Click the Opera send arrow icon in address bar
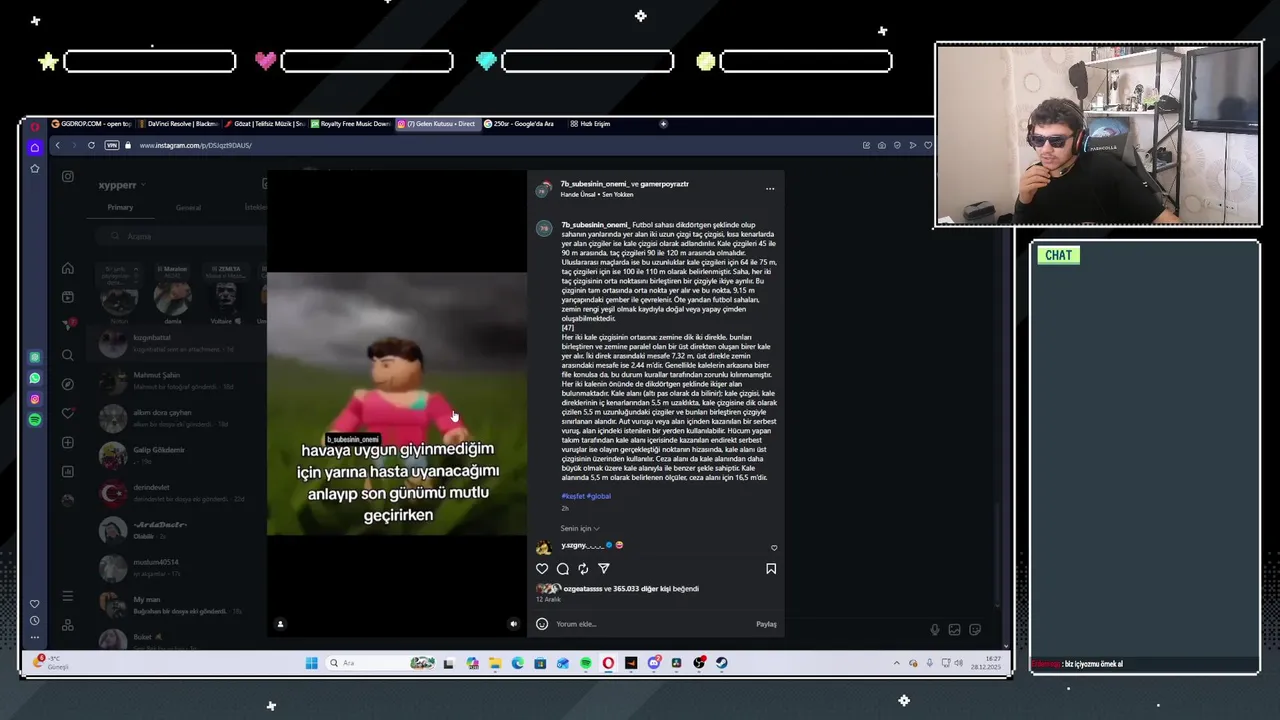Image resolution: width=1280 pixels, height=720 pixels. (912, 145)
